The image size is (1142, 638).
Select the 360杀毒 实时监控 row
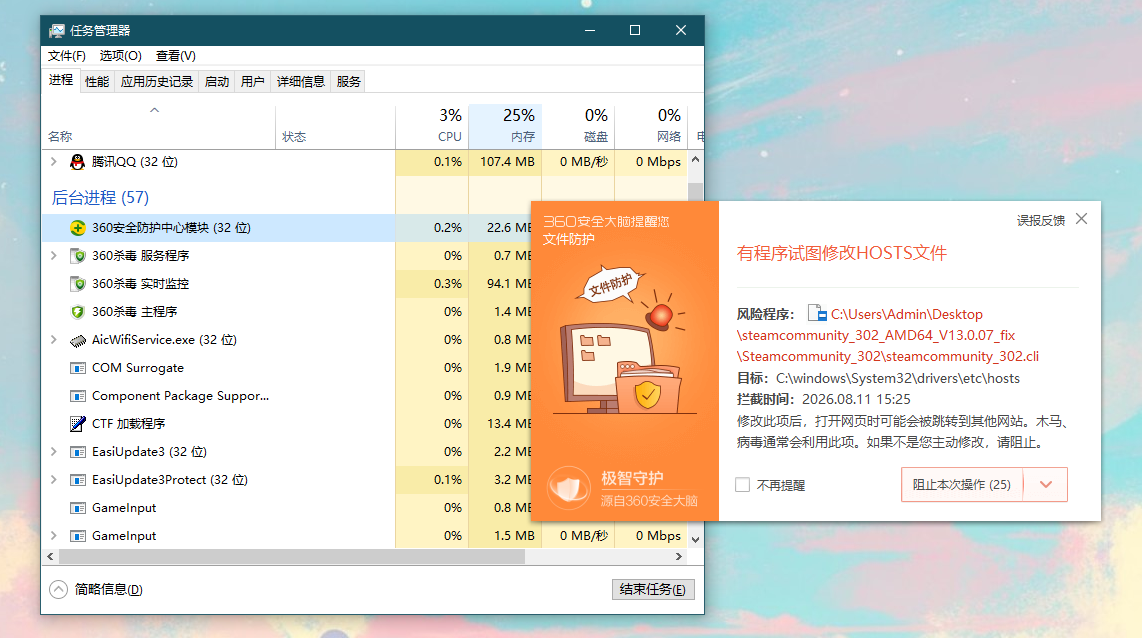click(288, 284)
